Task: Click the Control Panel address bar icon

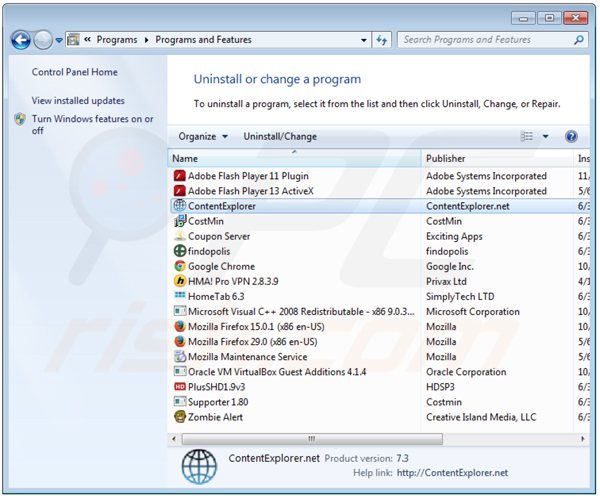Action: (73, 39)
